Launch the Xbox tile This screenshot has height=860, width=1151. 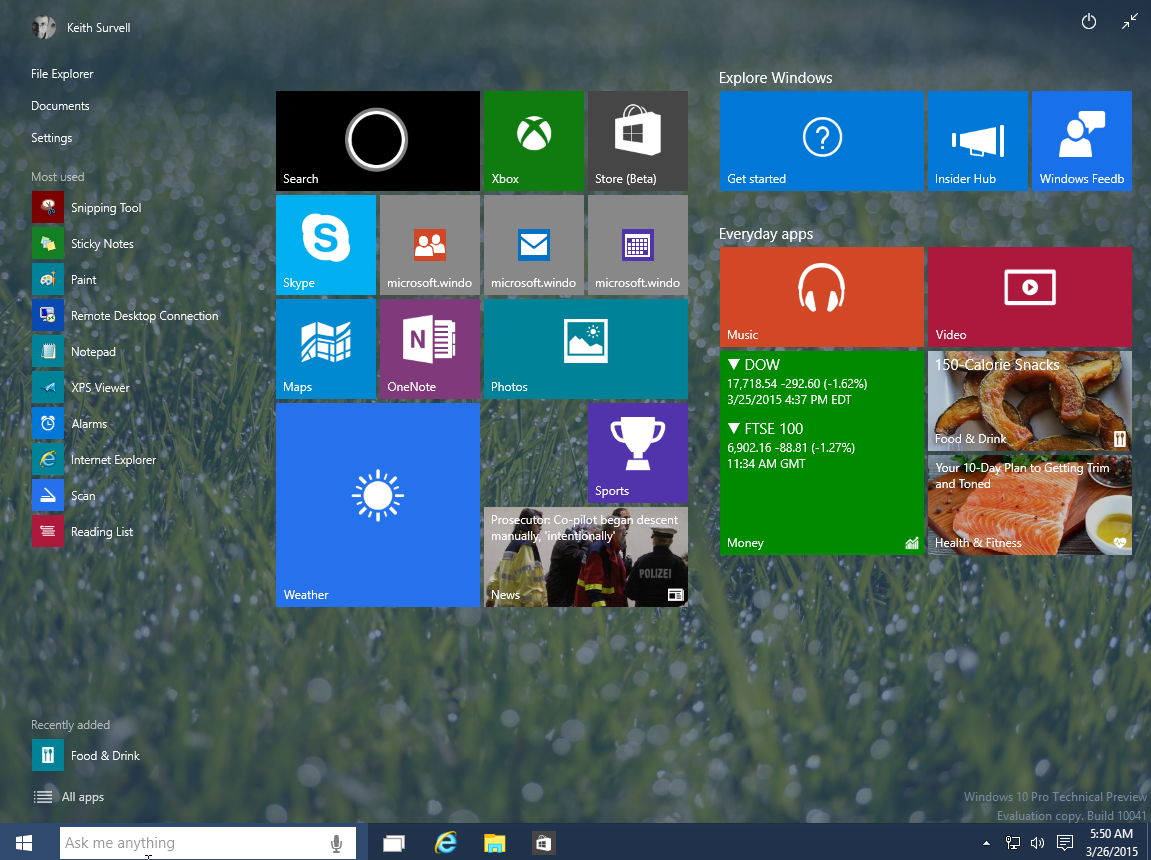(x=534, y=141)
